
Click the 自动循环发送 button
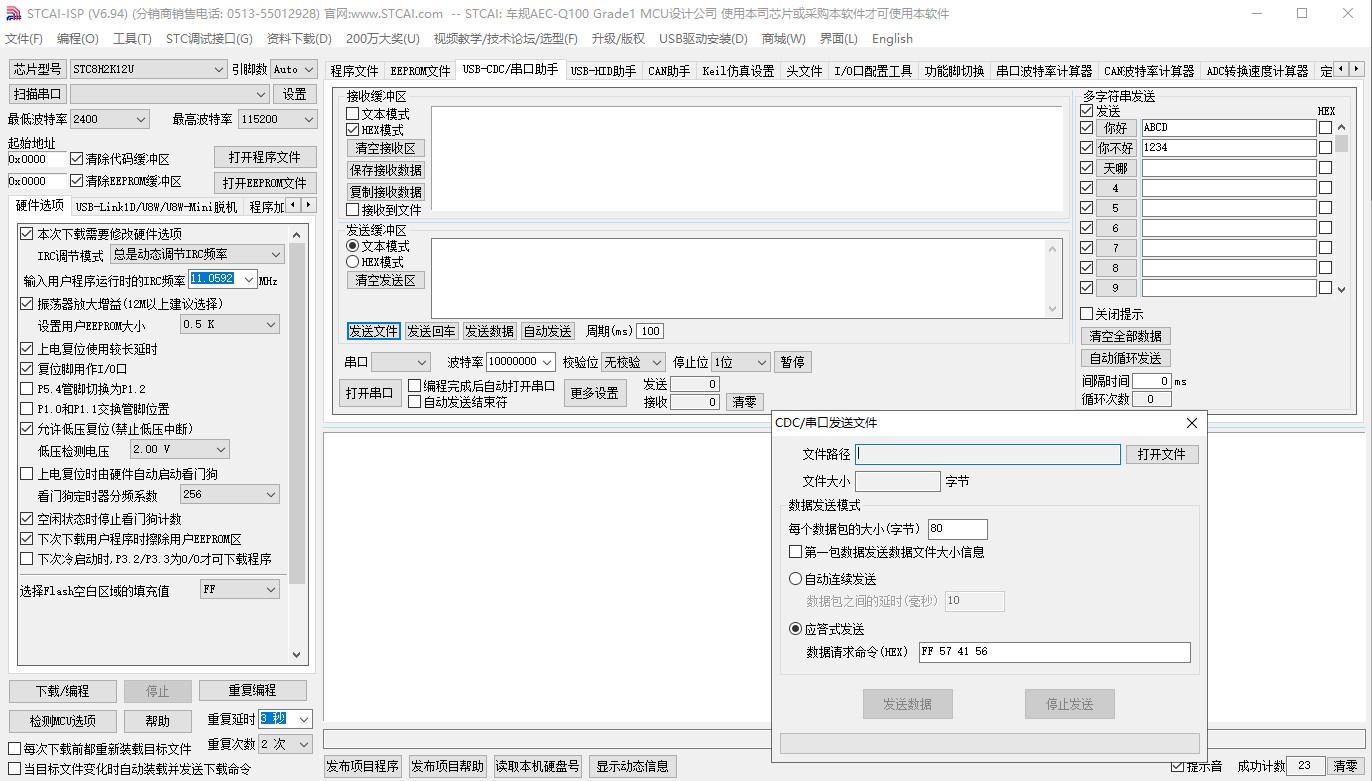[x=1126, y=358]
